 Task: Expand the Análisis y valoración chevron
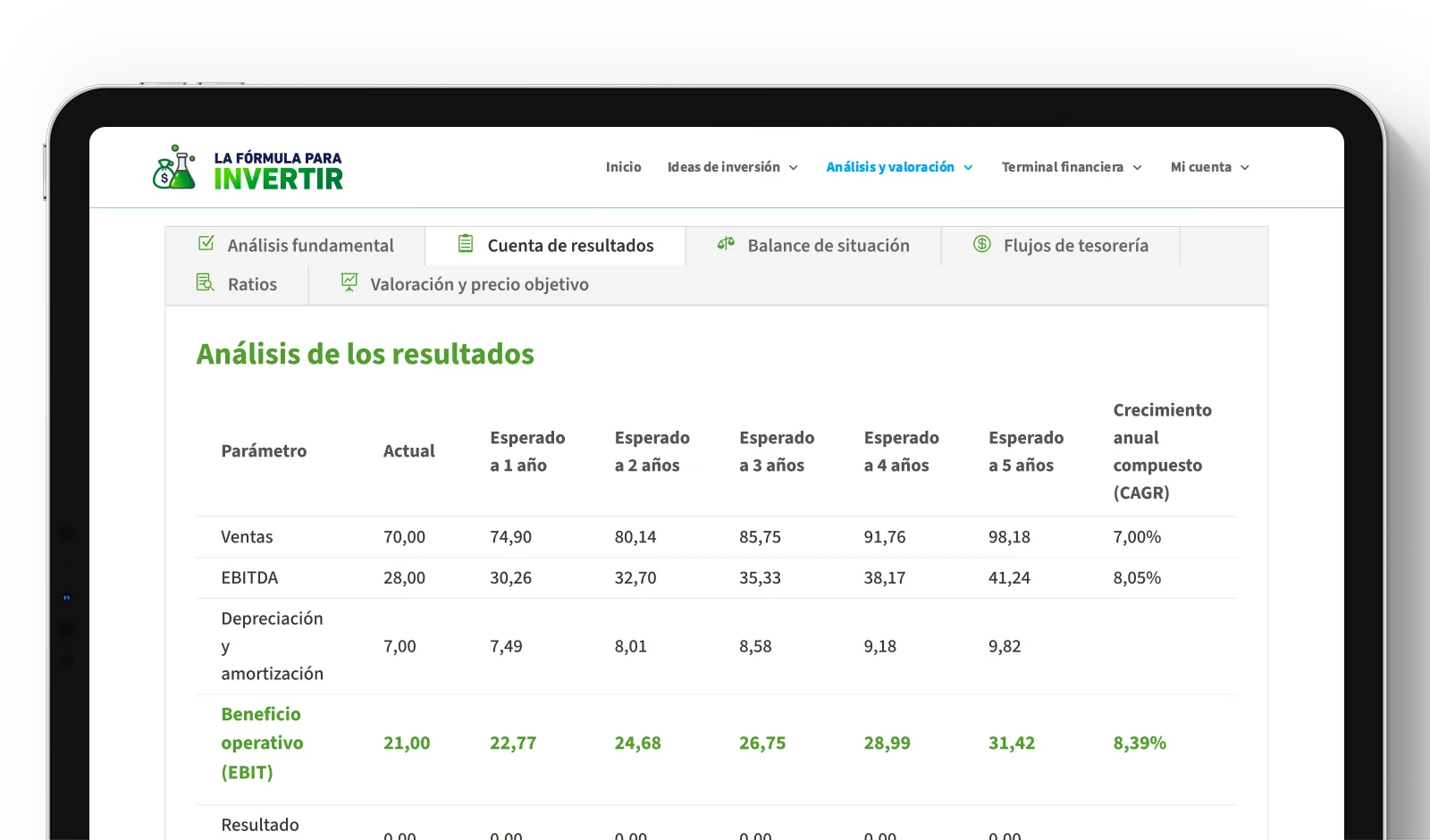click(x=968, y=168)
